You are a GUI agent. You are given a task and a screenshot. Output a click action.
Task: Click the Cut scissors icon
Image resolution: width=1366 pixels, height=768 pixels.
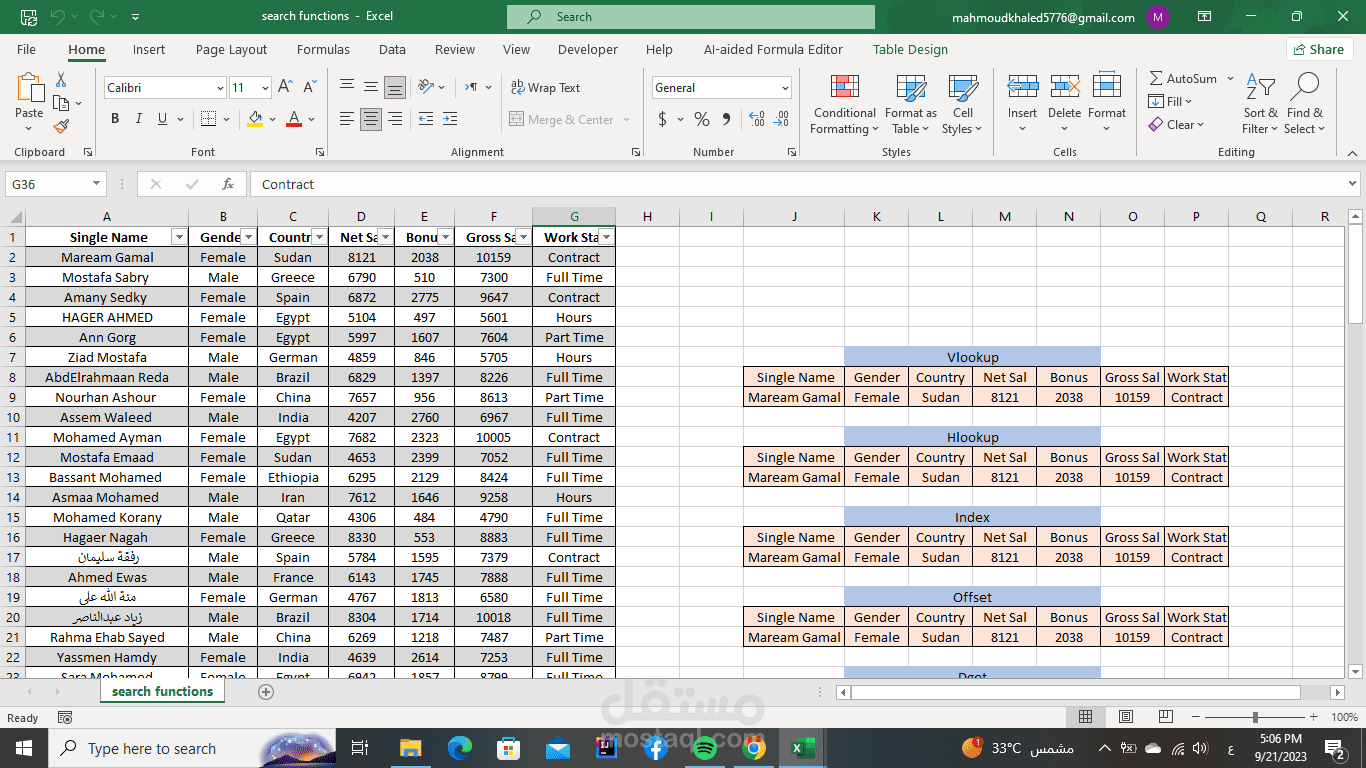pos(61,80)
